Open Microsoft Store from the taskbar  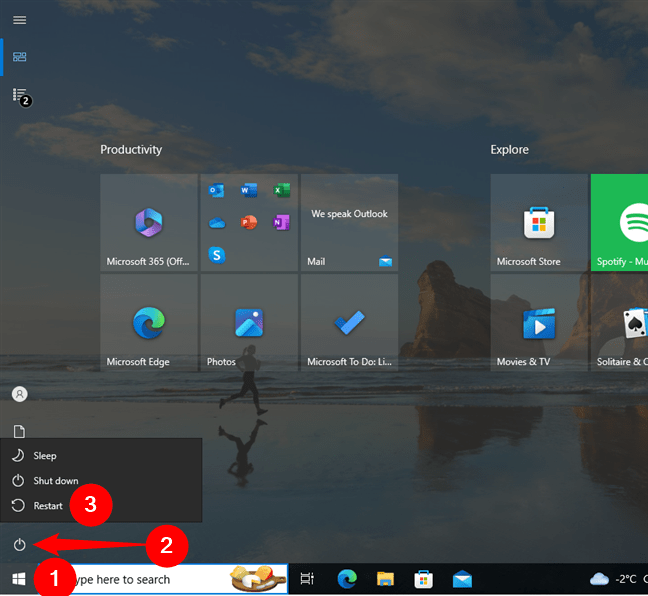coord(424,579)
